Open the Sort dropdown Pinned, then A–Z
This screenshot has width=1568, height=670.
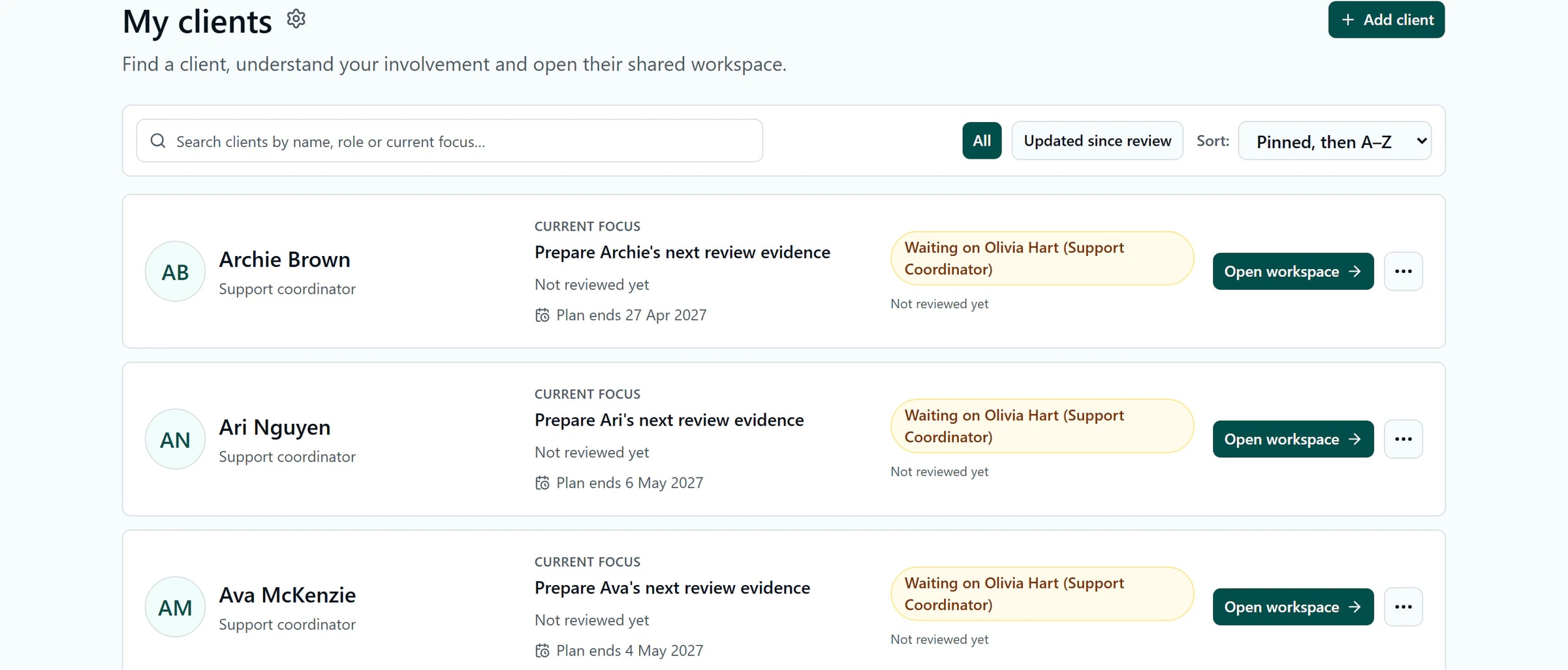pyautogui.click(x=1334, y=141)
